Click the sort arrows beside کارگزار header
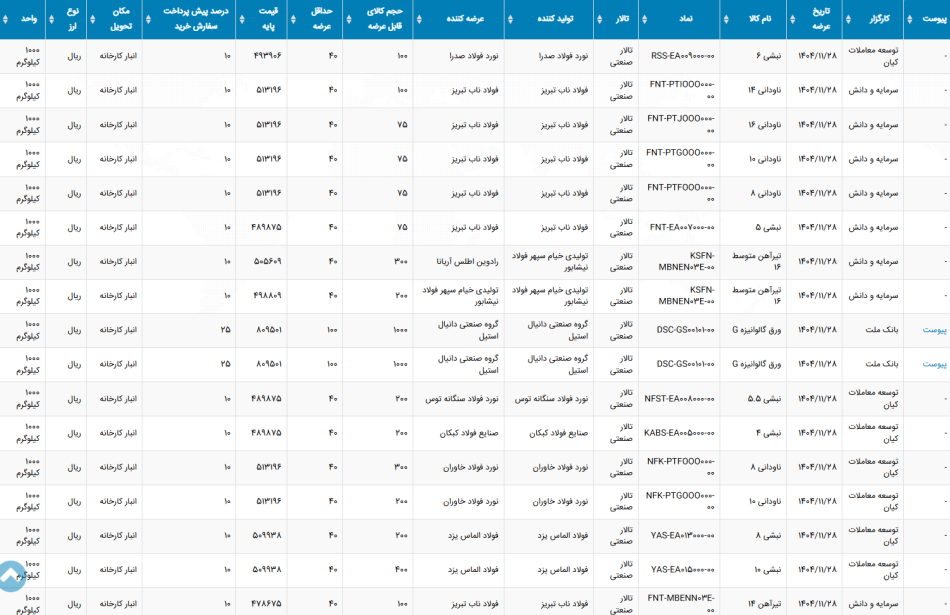 click(848, 19)
